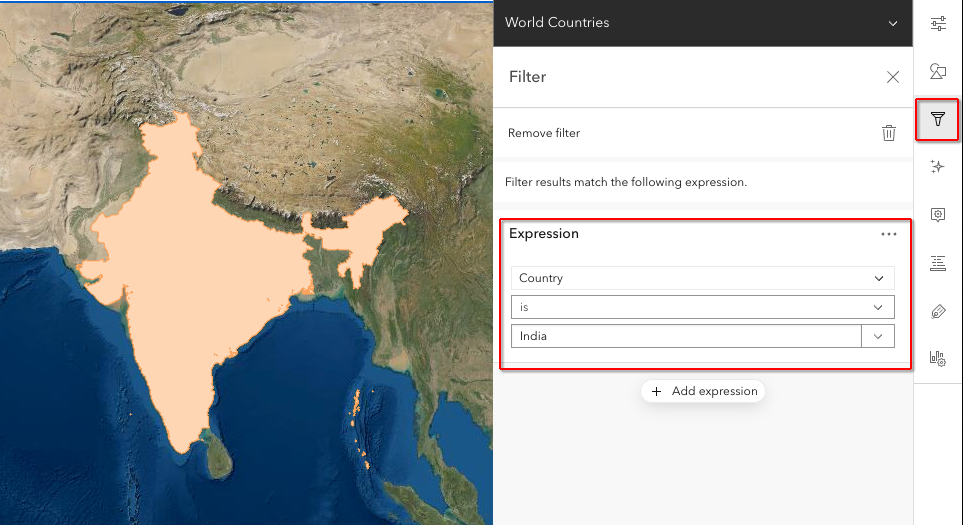Open the Pop-ups configuration icon

pyautogui.click(x=938, y=214)
